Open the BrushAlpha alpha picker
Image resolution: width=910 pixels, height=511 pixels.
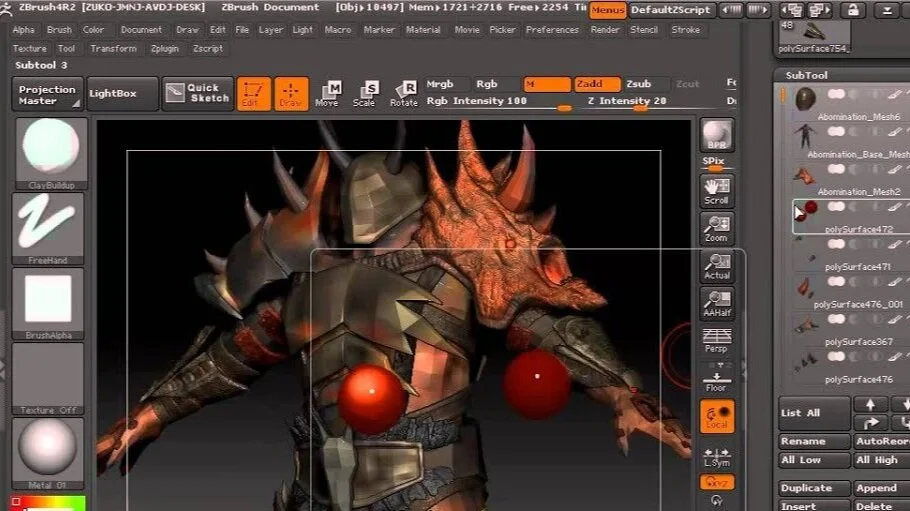click(x=48, y=304)
